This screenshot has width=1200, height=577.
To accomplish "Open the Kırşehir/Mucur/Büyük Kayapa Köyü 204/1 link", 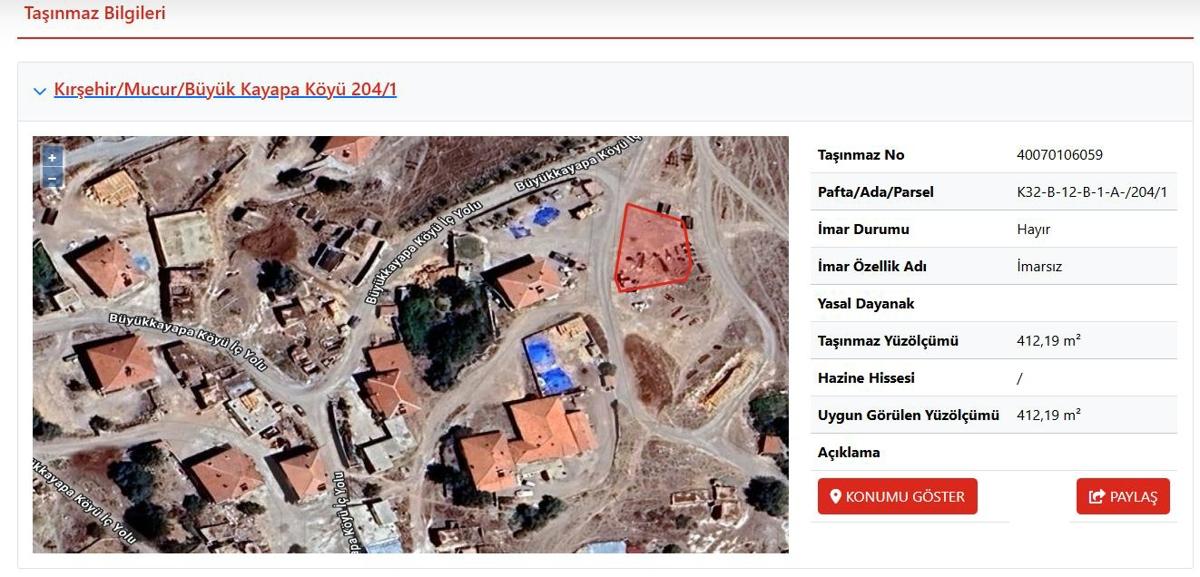I will [225, 89].
